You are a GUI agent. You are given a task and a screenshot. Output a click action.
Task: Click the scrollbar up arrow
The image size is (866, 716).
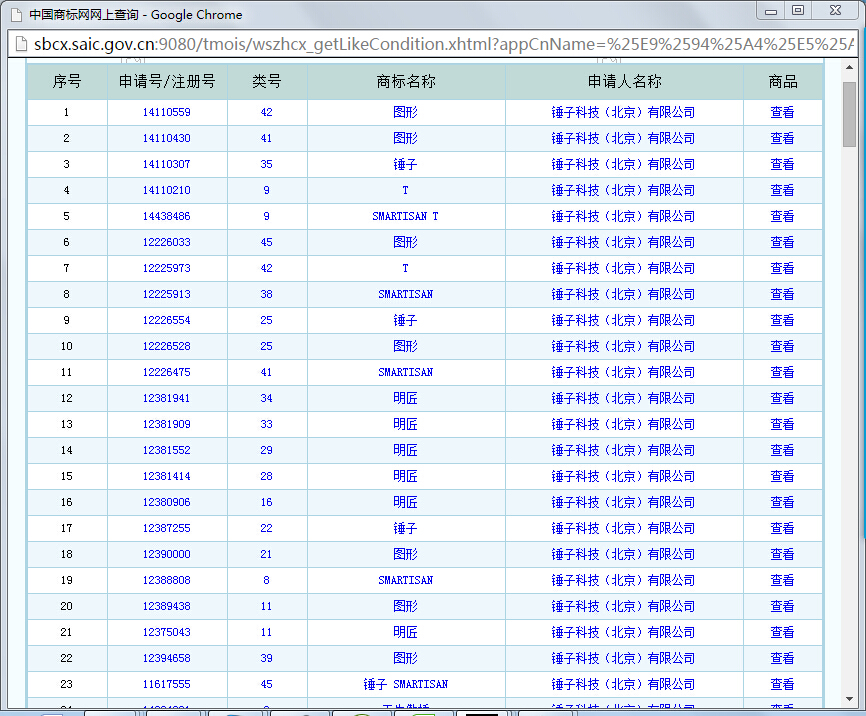point(849,67)
